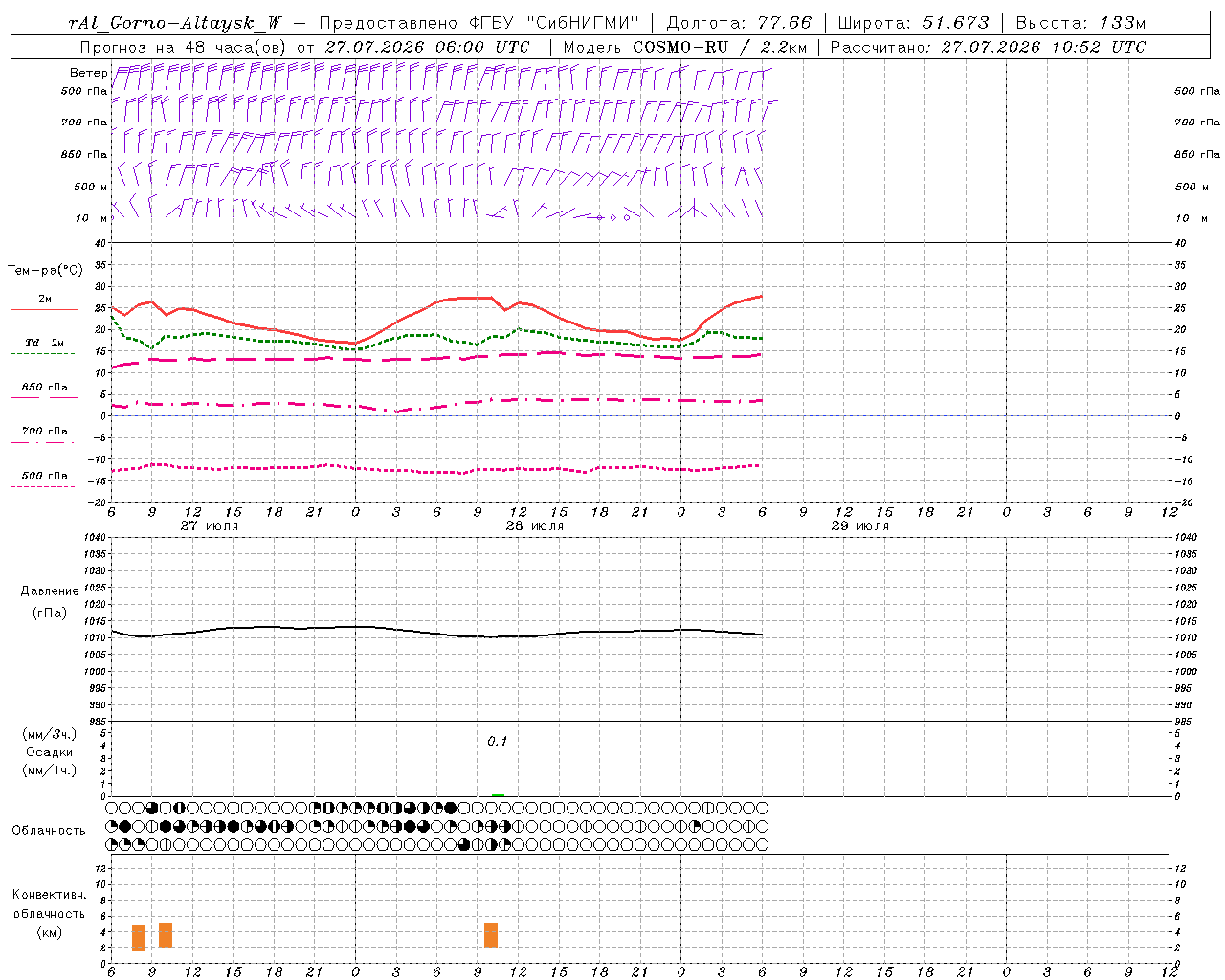
Task: Click the red 2м temperature legend line
Action: (x=44, y=309)
